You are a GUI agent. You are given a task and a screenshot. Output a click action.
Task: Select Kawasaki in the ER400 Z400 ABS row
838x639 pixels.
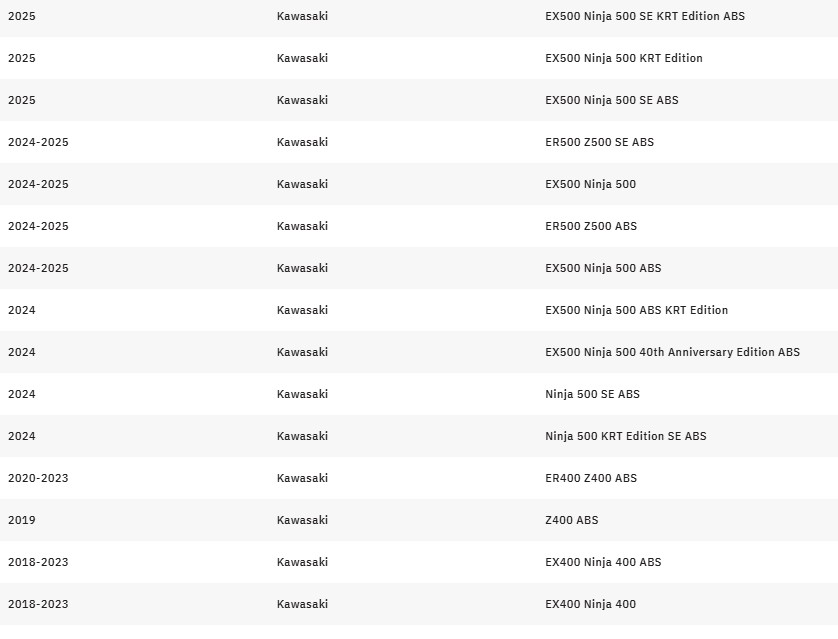[x=302, y=478]
